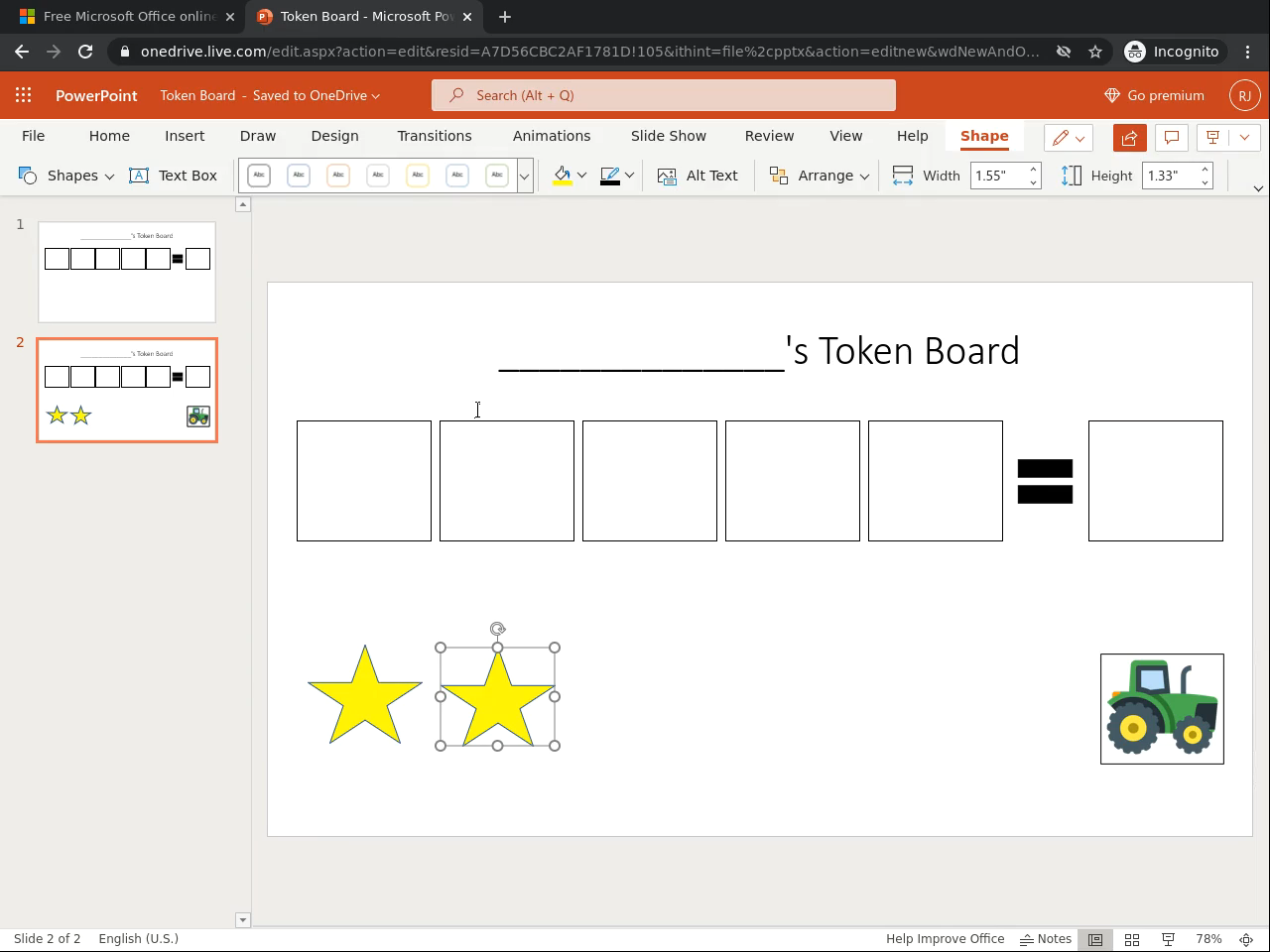Click Go premium
The image size is (1270, 952).
(1154, 95)
